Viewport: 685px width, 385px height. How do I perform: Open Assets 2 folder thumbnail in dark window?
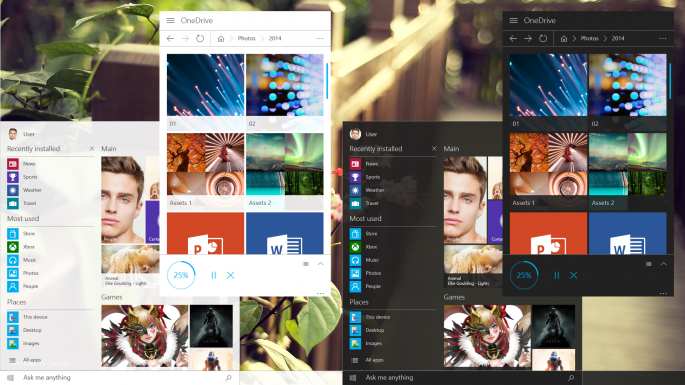pos(627,170)
